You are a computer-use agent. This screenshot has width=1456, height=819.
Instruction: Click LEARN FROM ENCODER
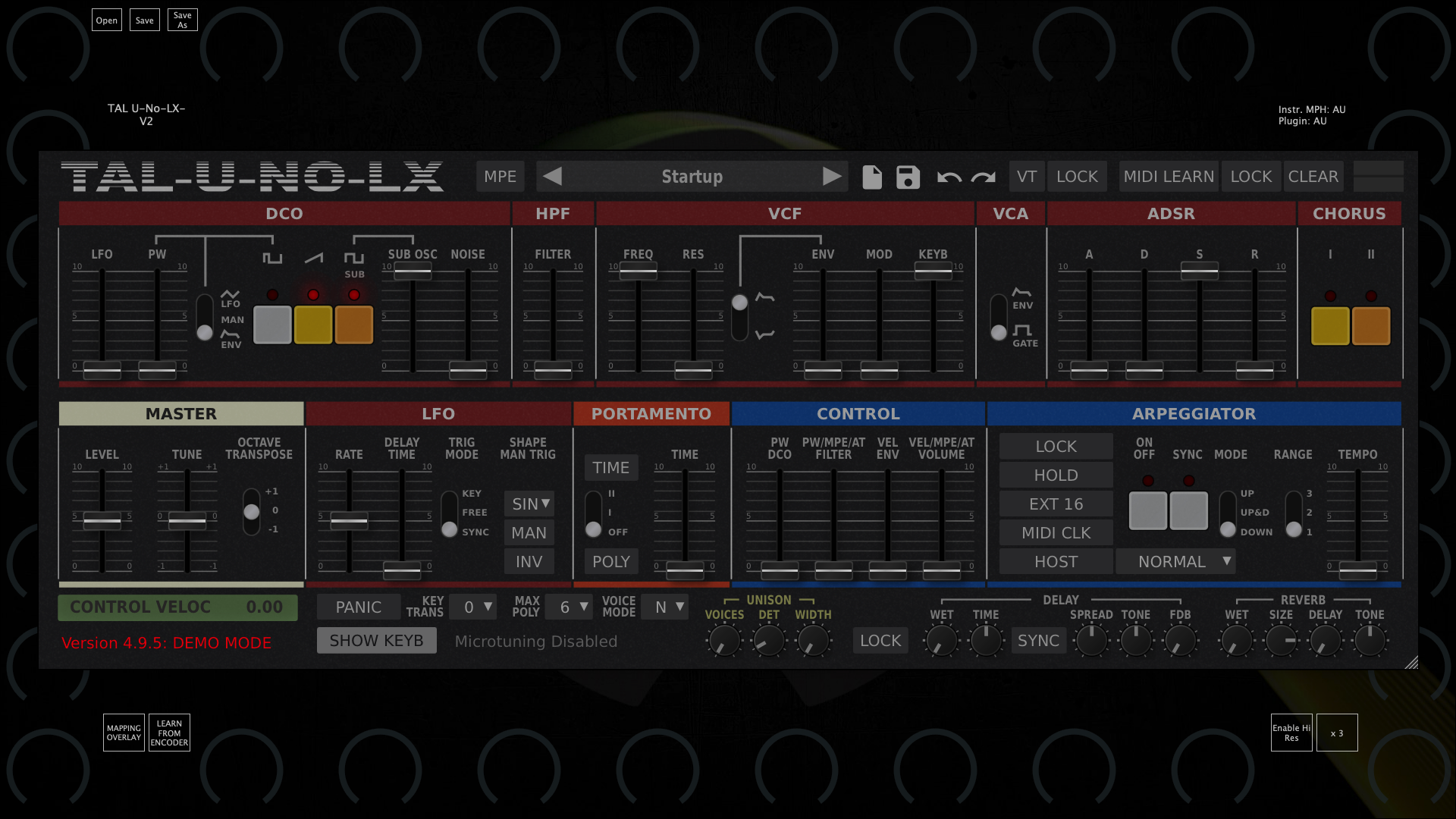click(x=169, y=733)
